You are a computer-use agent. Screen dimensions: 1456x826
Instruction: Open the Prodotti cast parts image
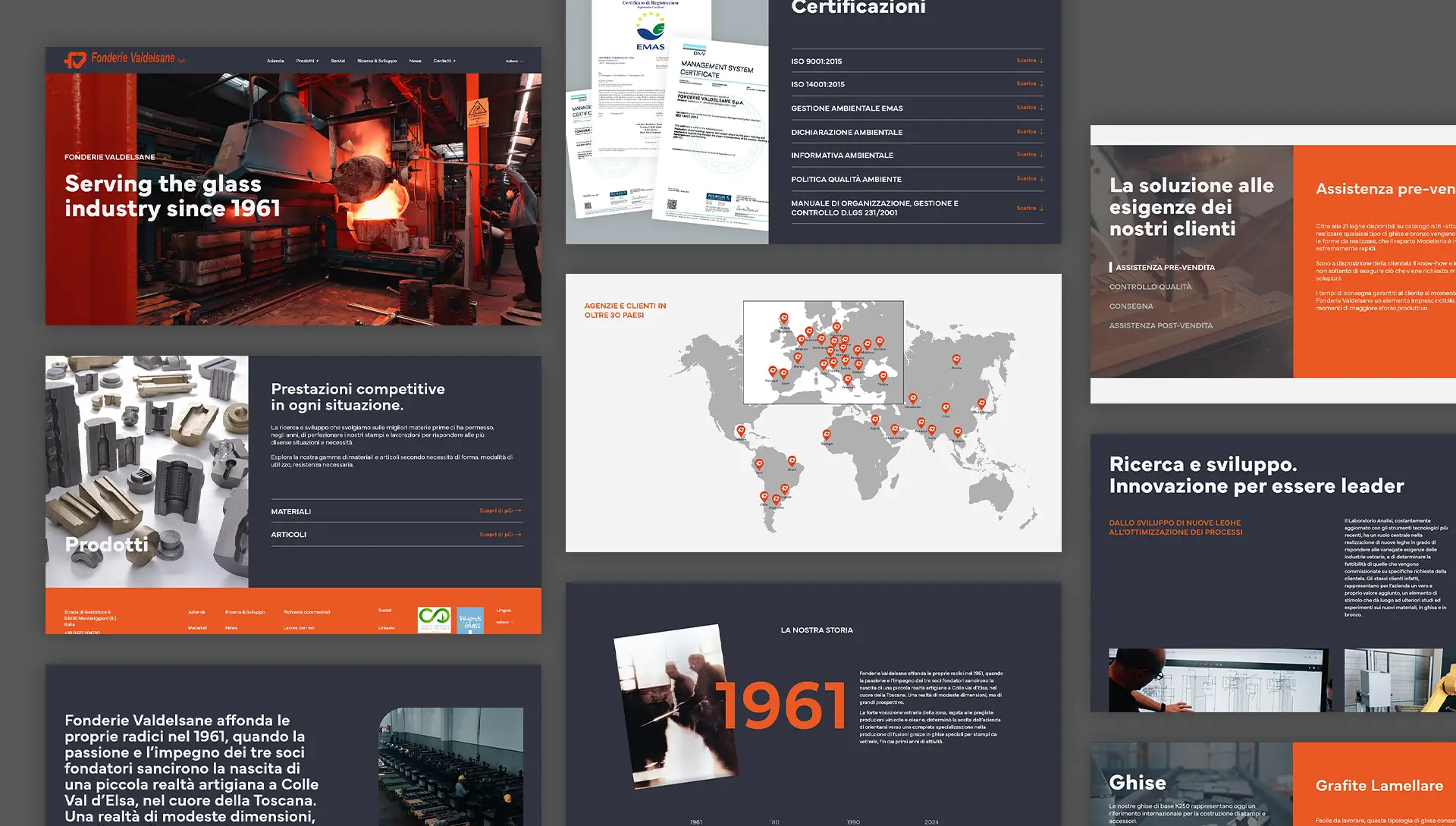[147, 472]
